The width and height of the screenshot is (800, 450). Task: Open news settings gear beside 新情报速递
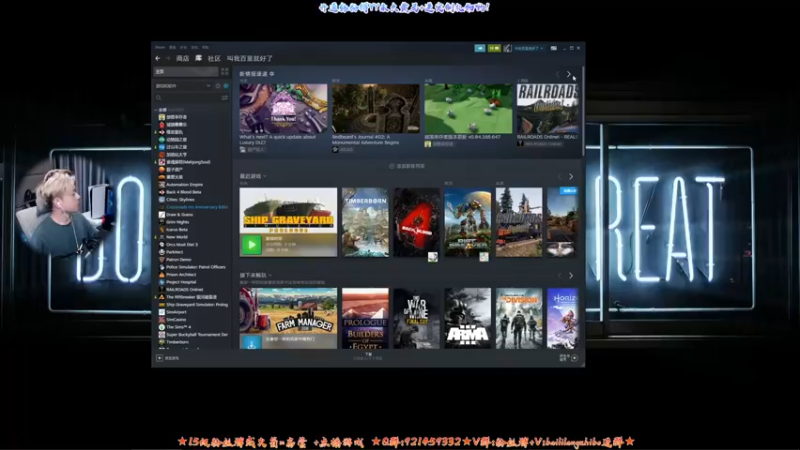coord(272,74)
